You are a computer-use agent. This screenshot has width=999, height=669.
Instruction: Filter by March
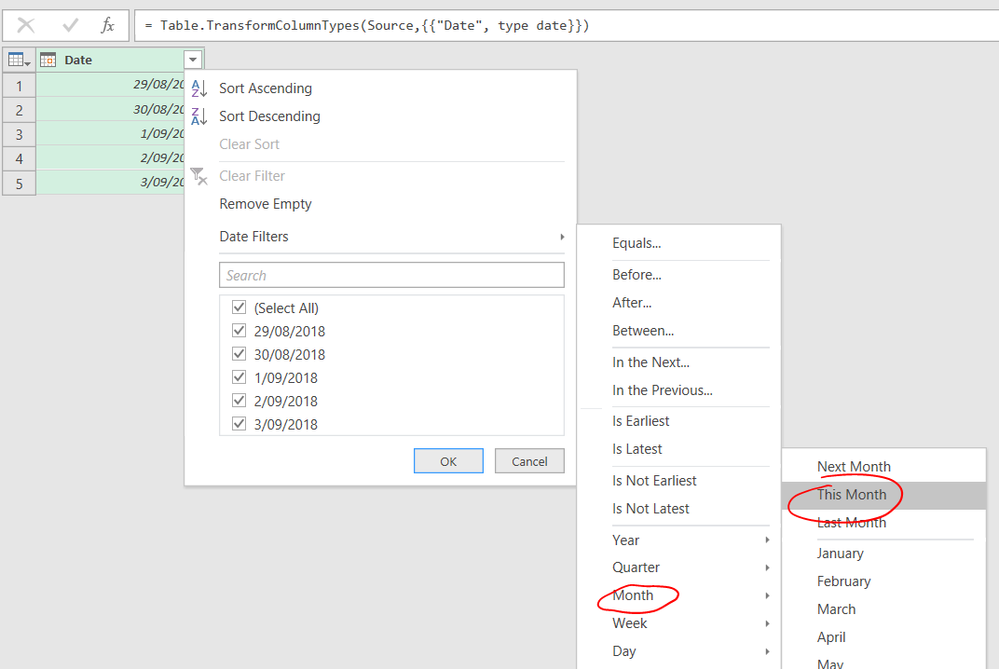(x=836, y=610)
